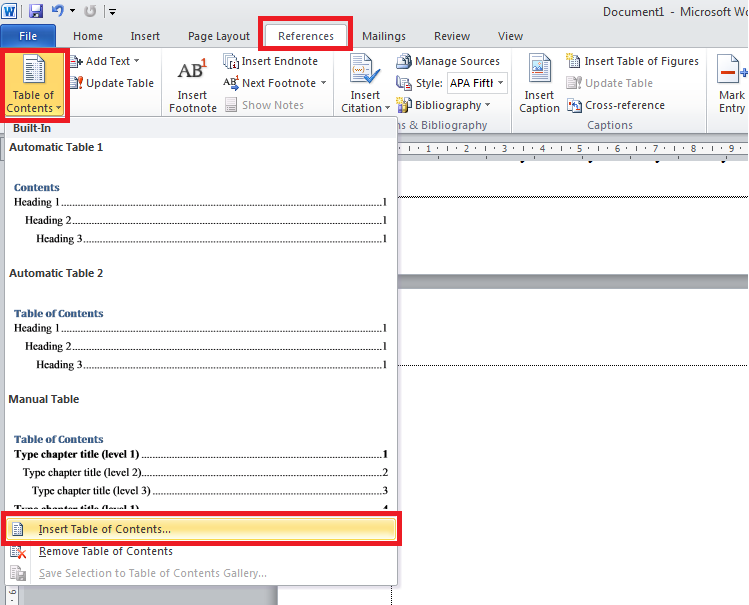Click the Word application icon in title bar
Screen dimensions: 749x605
(9, 11)
